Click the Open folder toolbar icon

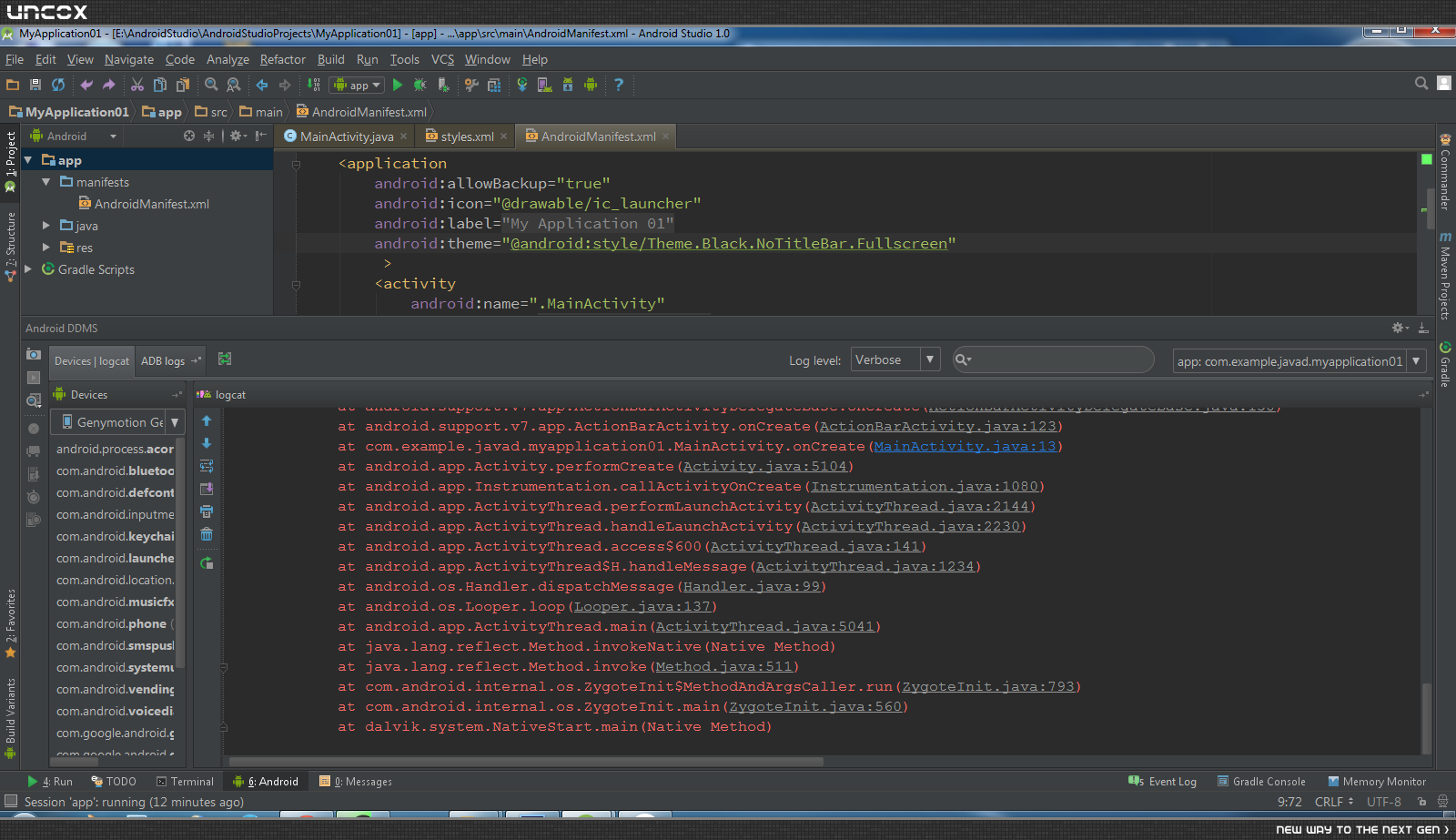[x=13, y=85]
